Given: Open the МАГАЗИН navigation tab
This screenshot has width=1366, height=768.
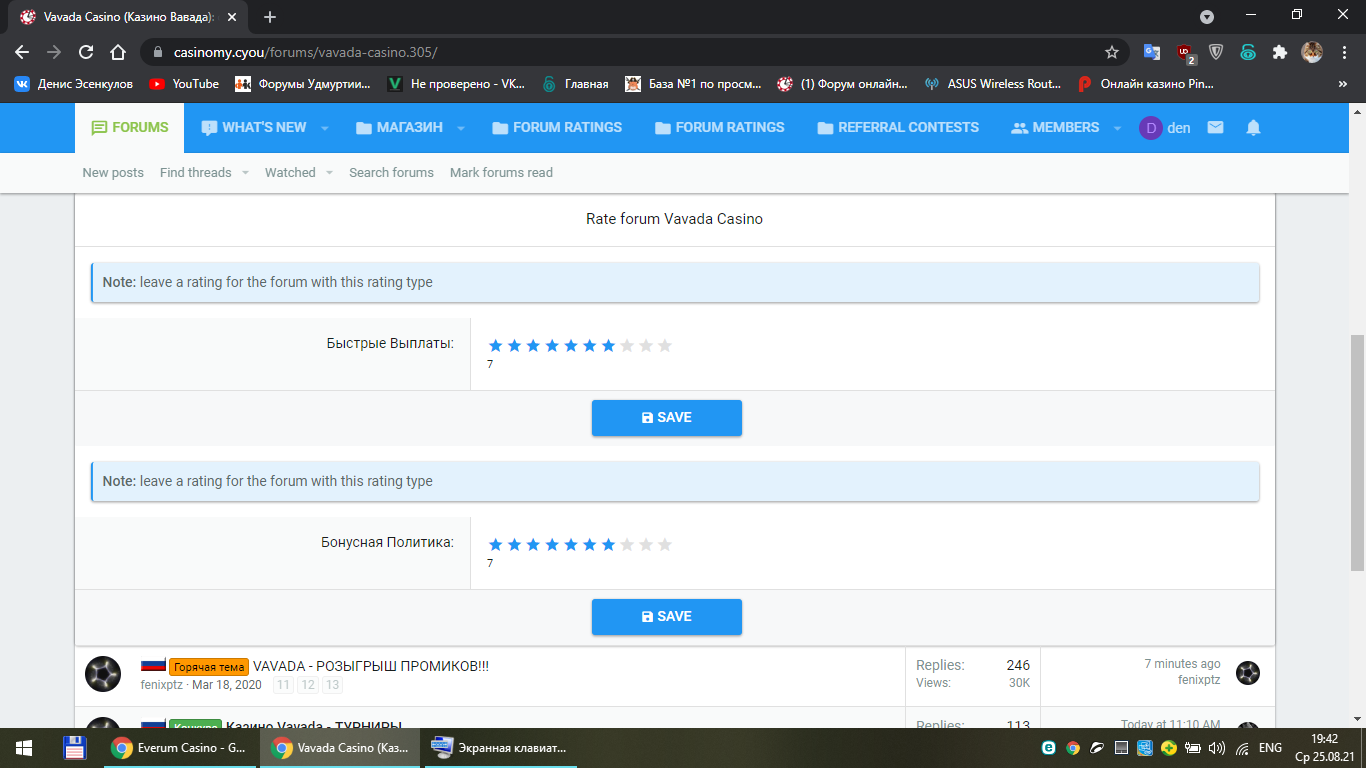Looking at the screenshot, I should 399,127.
